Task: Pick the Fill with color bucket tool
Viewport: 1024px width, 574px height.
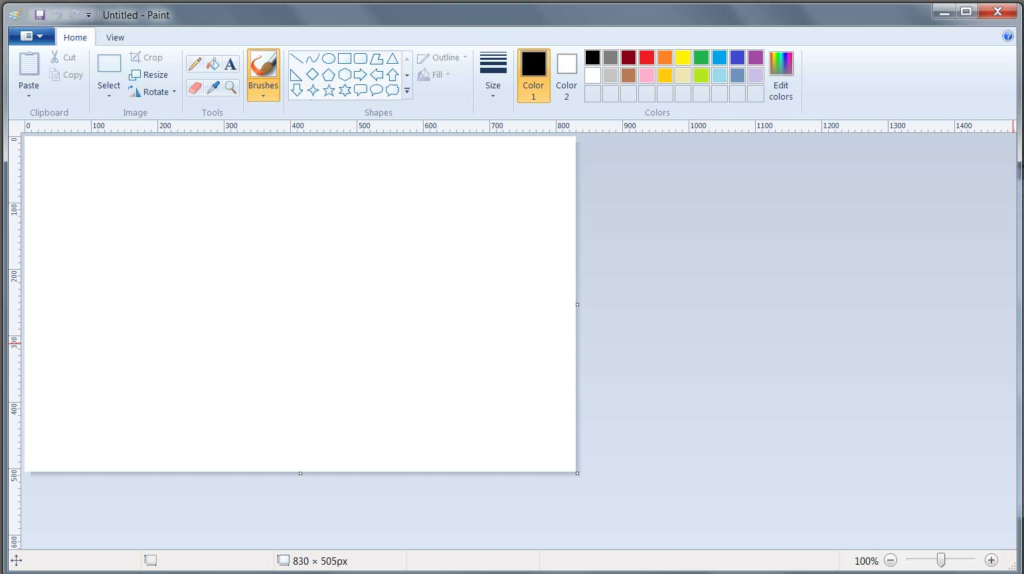Action: 212,64
